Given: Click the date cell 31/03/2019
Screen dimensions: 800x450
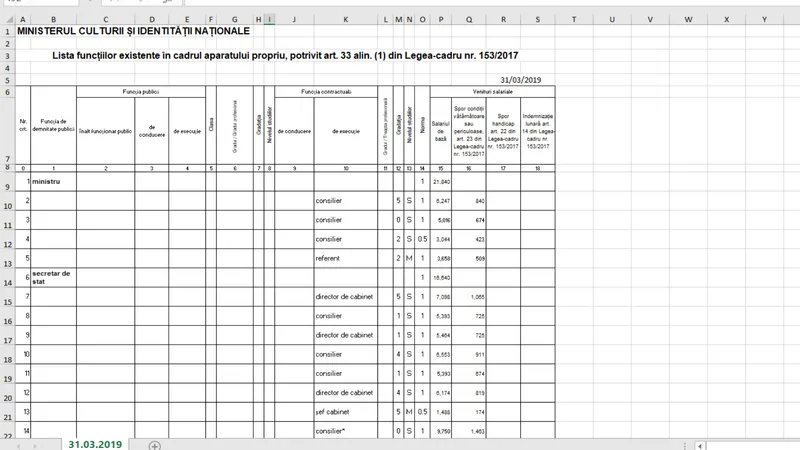Looking at the screenshot, I should click(x=520, y=80).
